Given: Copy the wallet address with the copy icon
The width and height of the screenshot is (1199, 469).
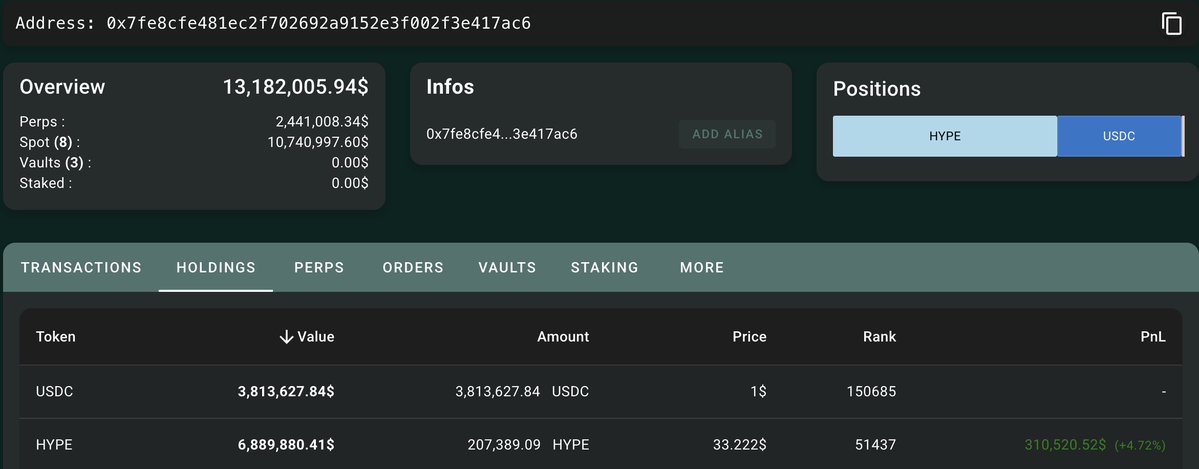Looking at the screenshot, I should (1172, 24).
